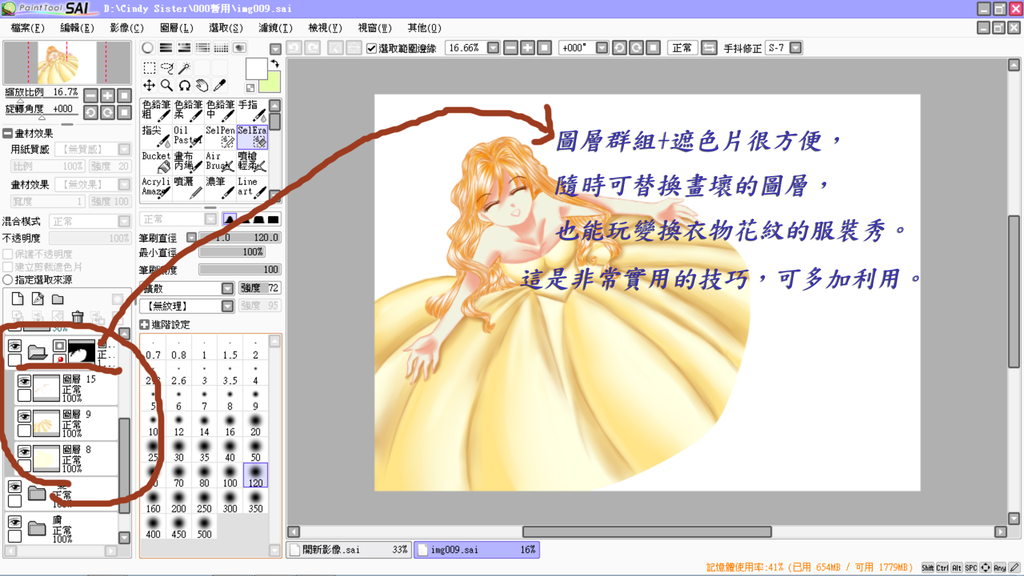Create a new layer folder
The image size is (1024, 576).
[58, 299]
